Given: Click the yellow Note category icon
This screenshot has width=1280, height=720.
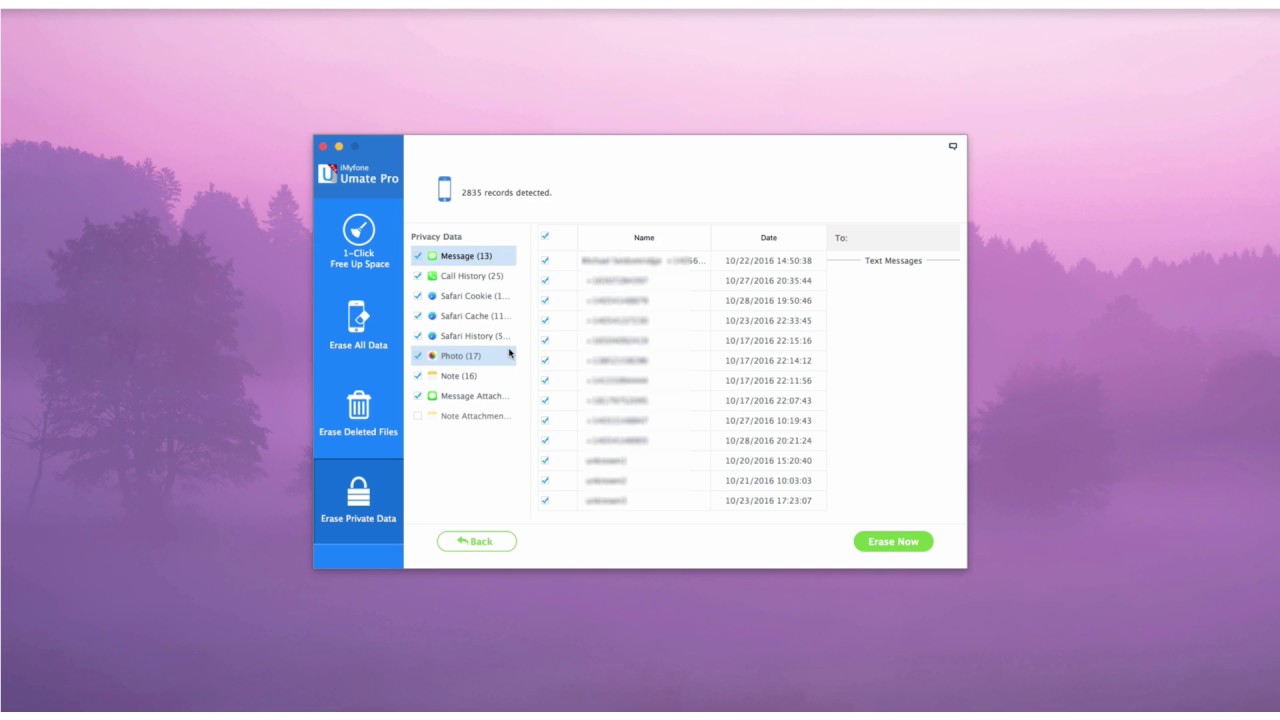Looking at the screenshot, I should click(x=432, y=376).
